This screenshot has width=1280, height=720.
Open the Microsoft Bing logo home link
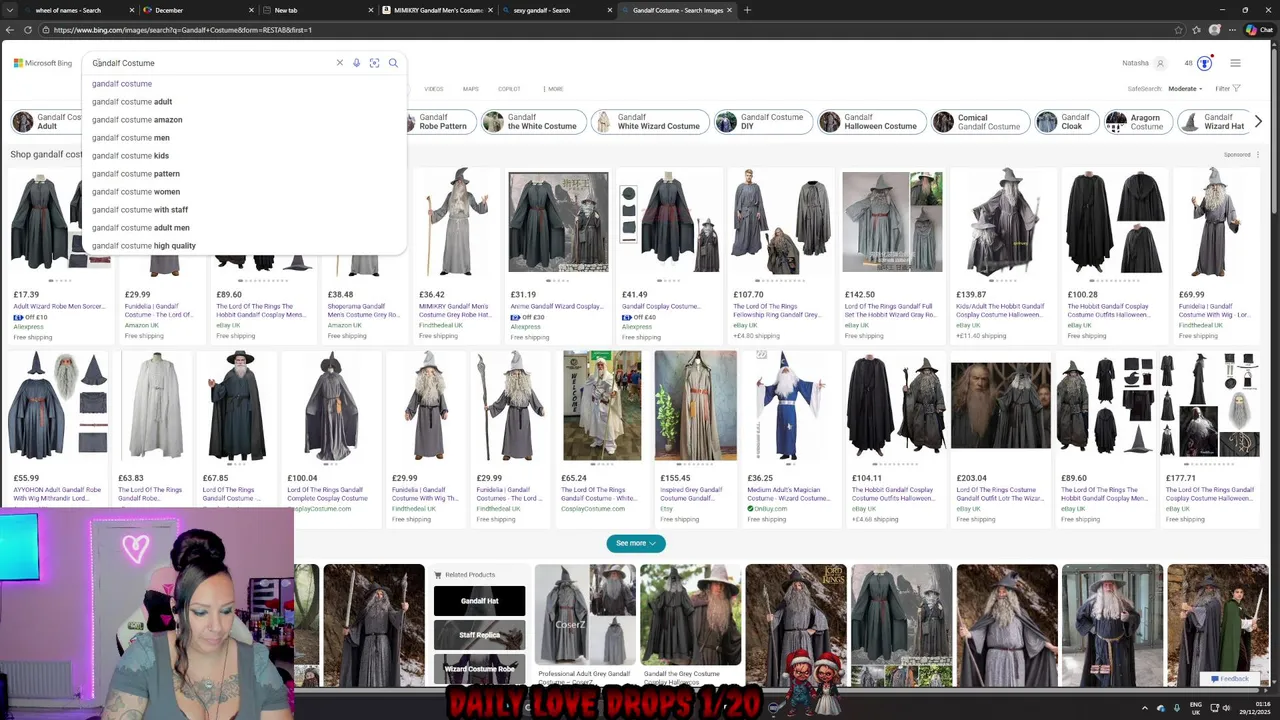coord(43,63)
